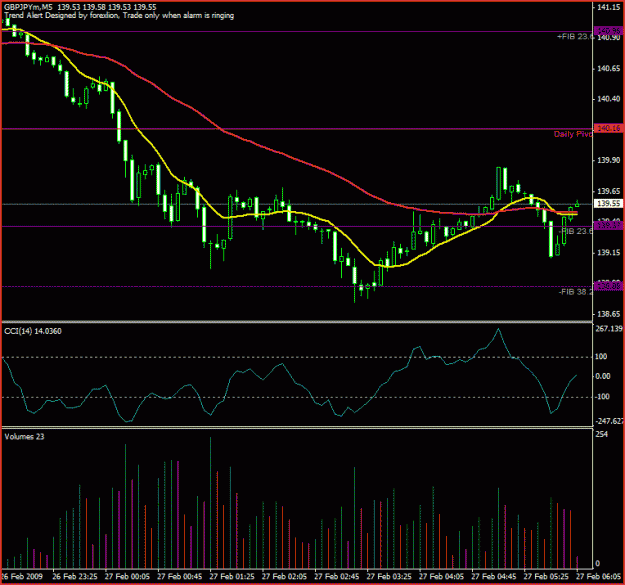
Task: Click the CCI scale value 0.00
Action: pyautogui.click(x=603, y=376)
